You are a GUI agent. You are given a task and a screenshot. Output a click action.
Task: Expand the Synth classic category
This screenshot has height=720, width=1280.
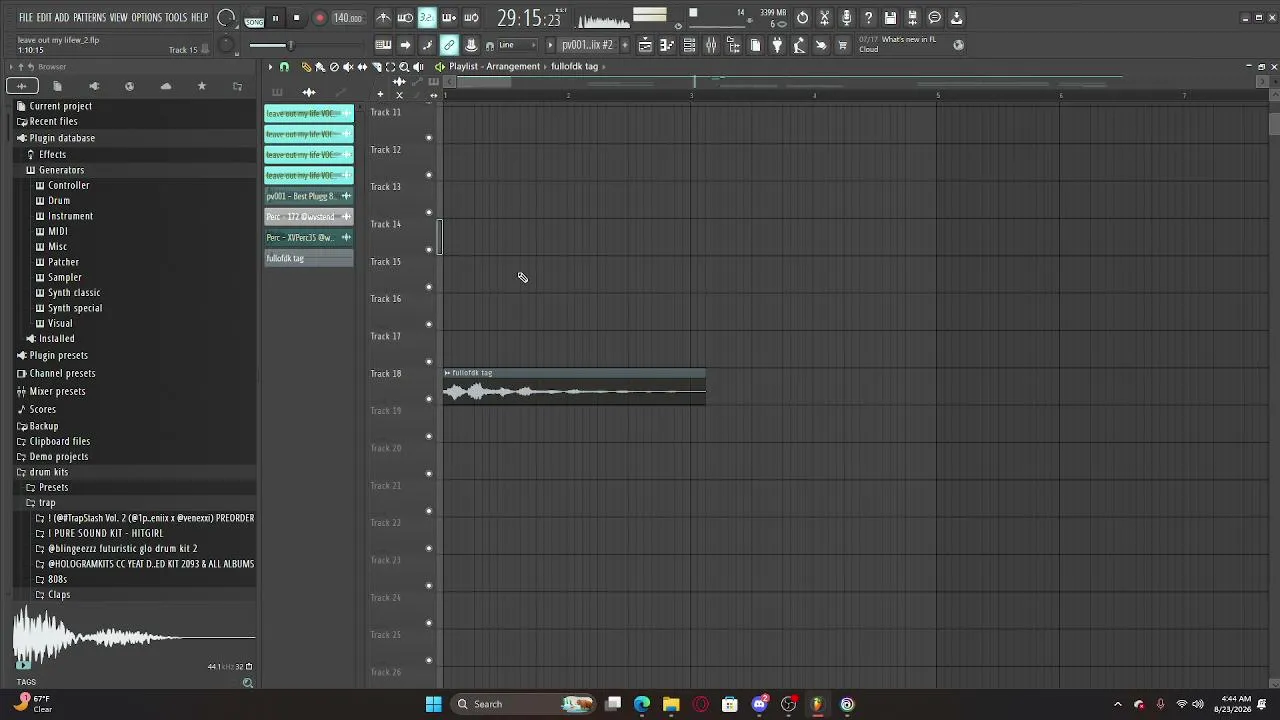point(74,293)
